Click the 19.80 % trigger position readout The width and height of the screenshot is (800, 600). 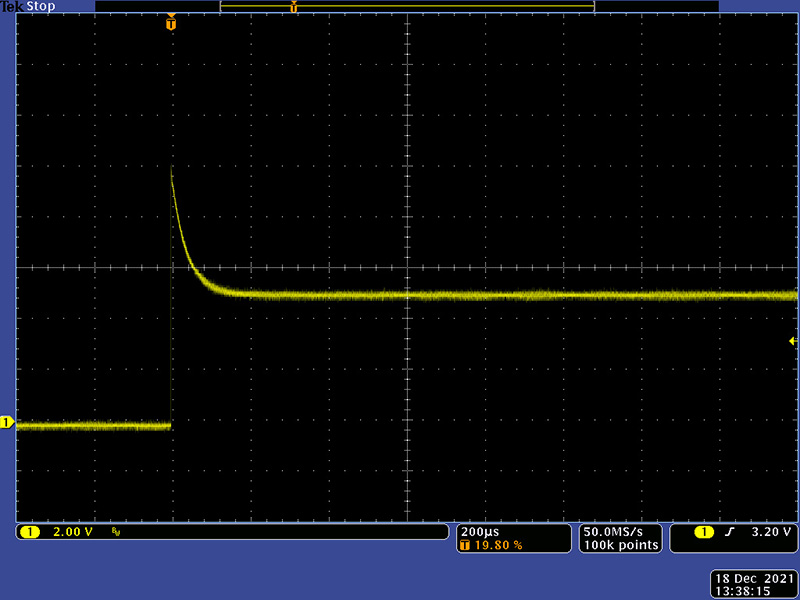pyautogui.click(x=495, y=545)
